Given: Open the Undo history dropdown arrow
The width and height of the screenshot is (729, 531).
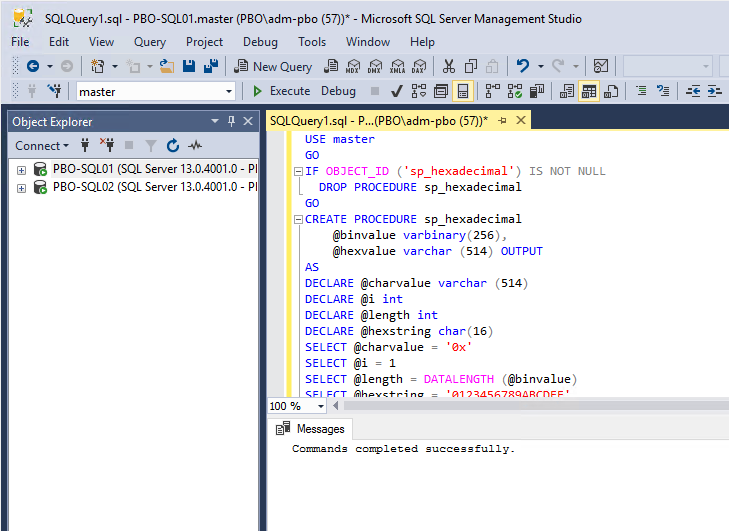Looking at the screenshot, I should pos(541,66).
